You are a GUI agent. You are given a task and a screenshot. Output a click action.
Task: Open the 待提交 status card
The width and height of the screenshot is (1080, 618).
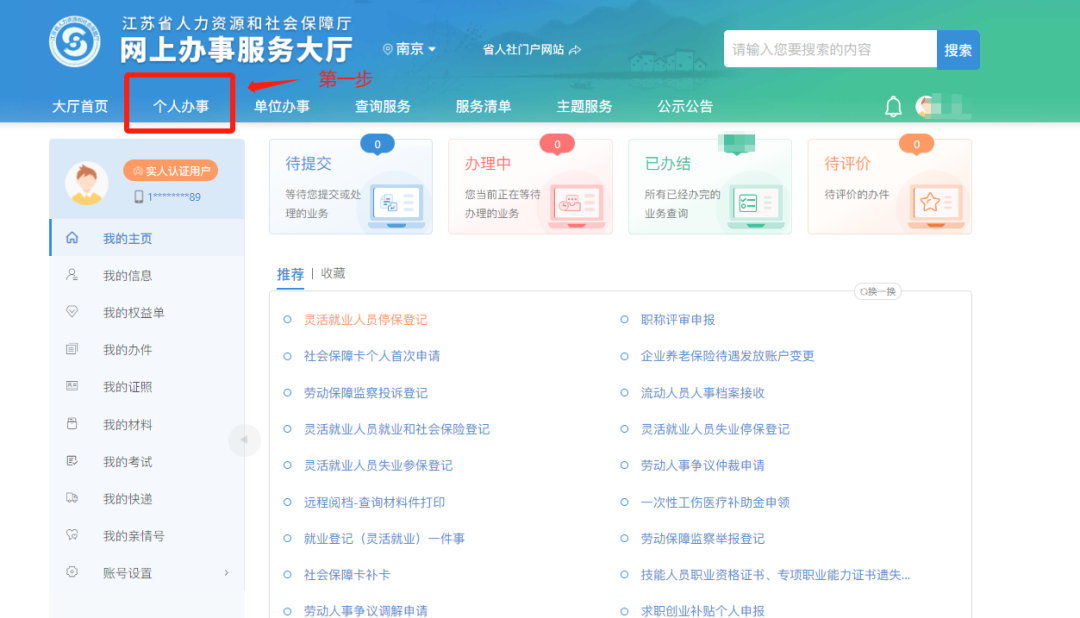[x=350, y=187]
